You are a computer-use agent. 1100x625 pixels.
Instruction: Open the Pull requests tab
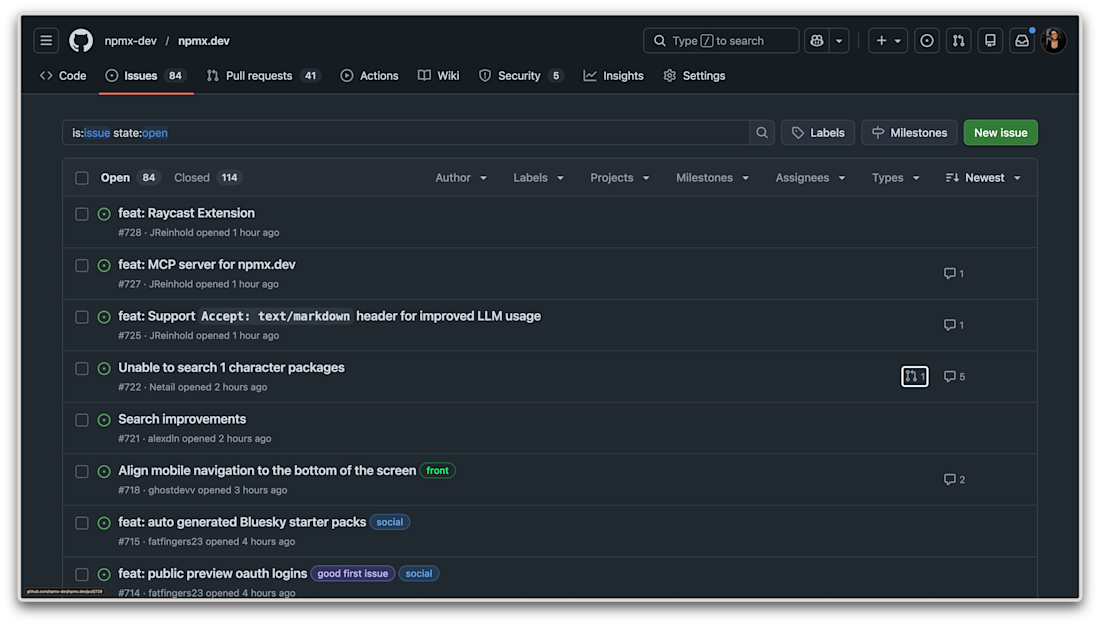tap(262, 76)
